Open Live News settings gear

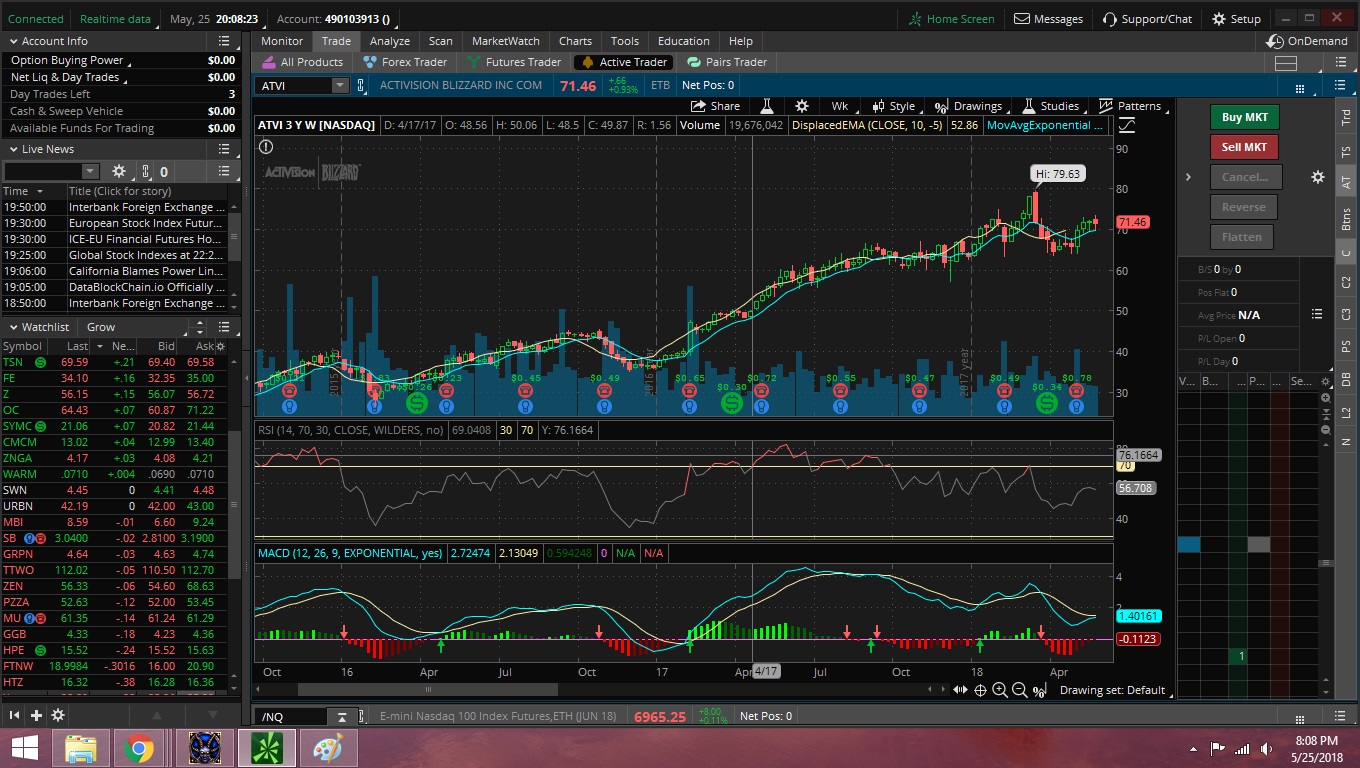tap(118, 171)
